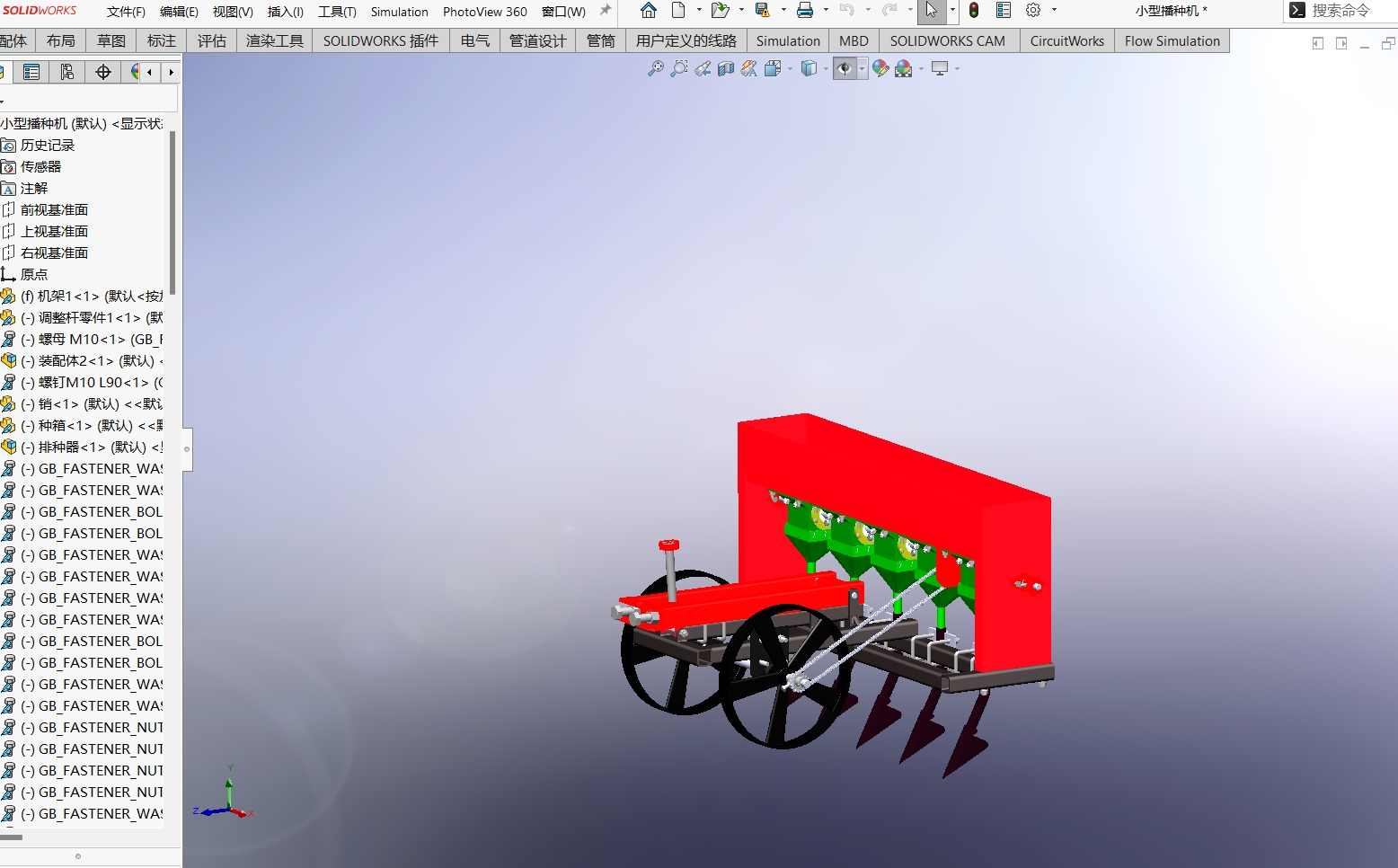The image size is (1398, 868).
Task: Expand the 排种器 component in the tree
Action: click(9, 447)
